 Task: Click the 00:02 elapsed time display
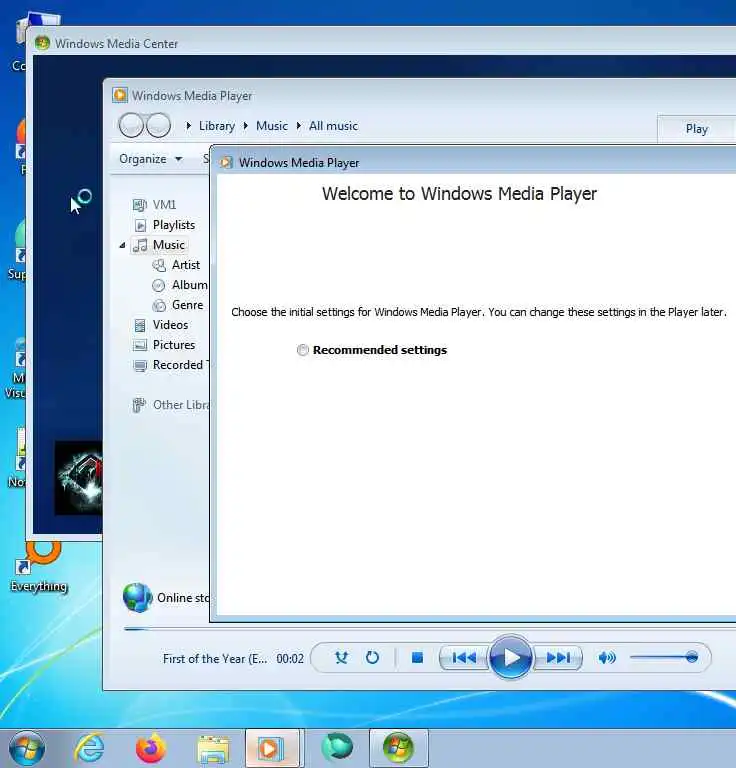point(290,659)
